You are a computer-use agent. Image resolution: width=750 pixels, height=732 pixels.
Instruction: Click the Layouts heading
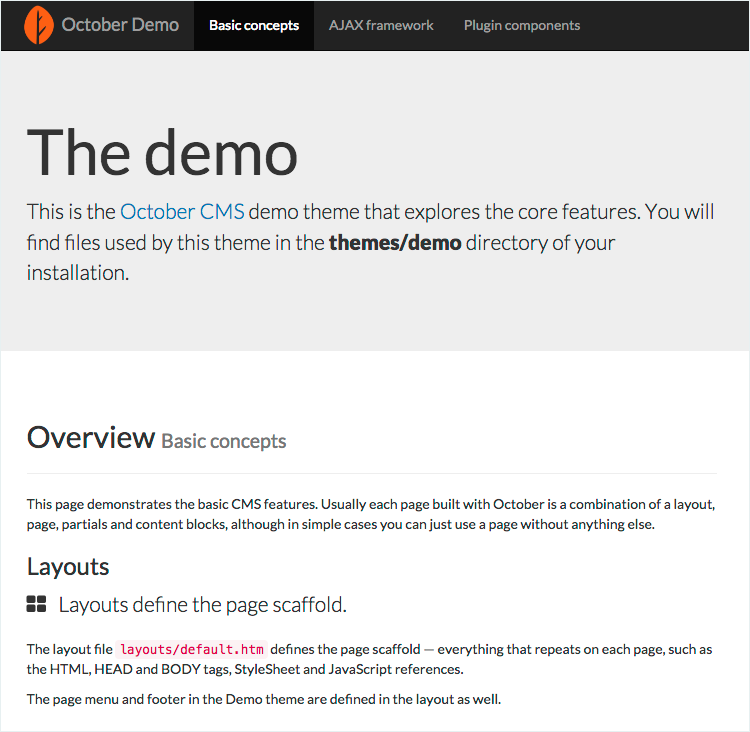pyautogui.click(x=68, y=567)
